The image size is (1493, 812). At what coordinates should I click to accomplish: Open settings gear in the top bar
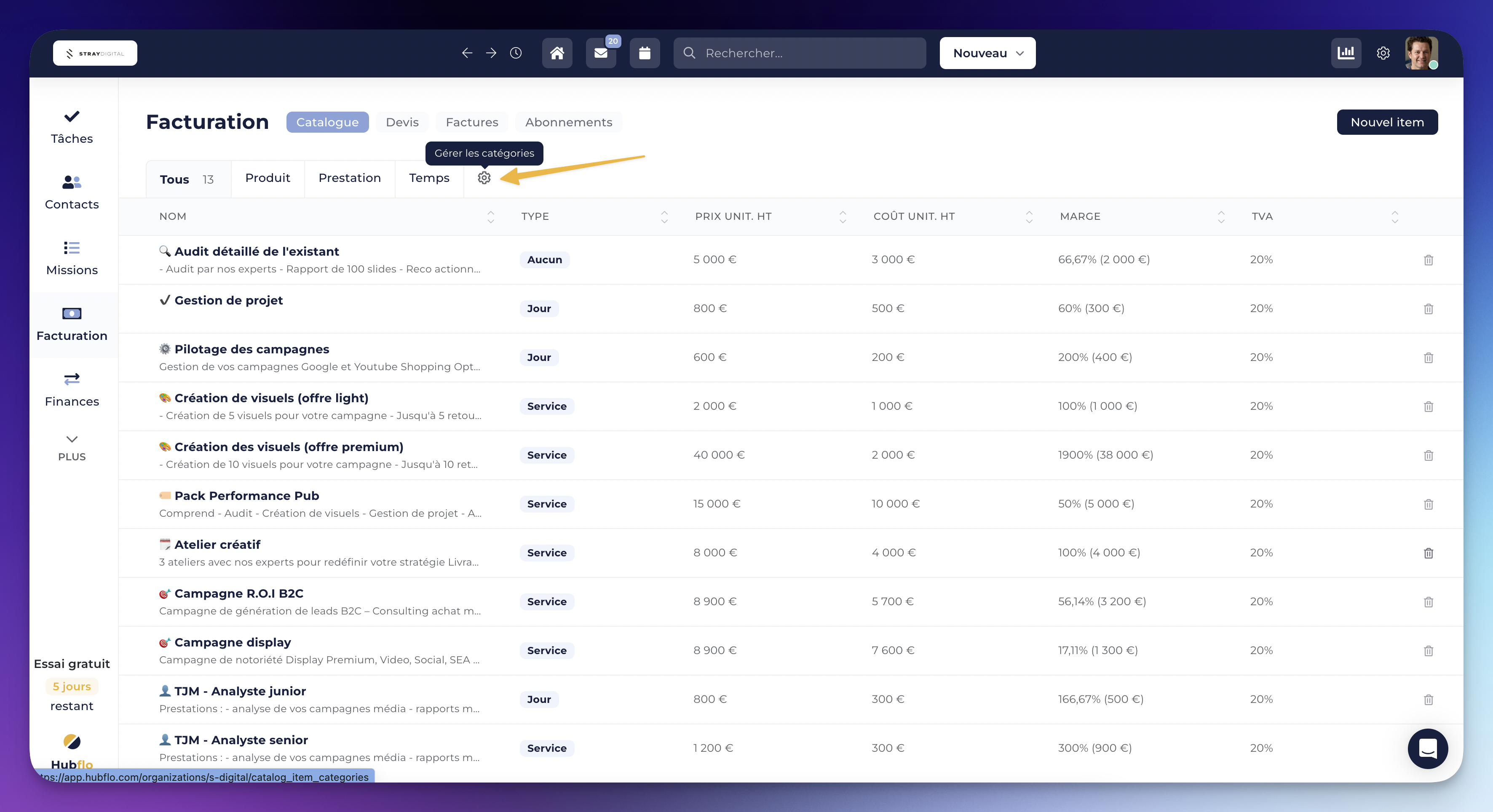click(x=1383, y=53)
